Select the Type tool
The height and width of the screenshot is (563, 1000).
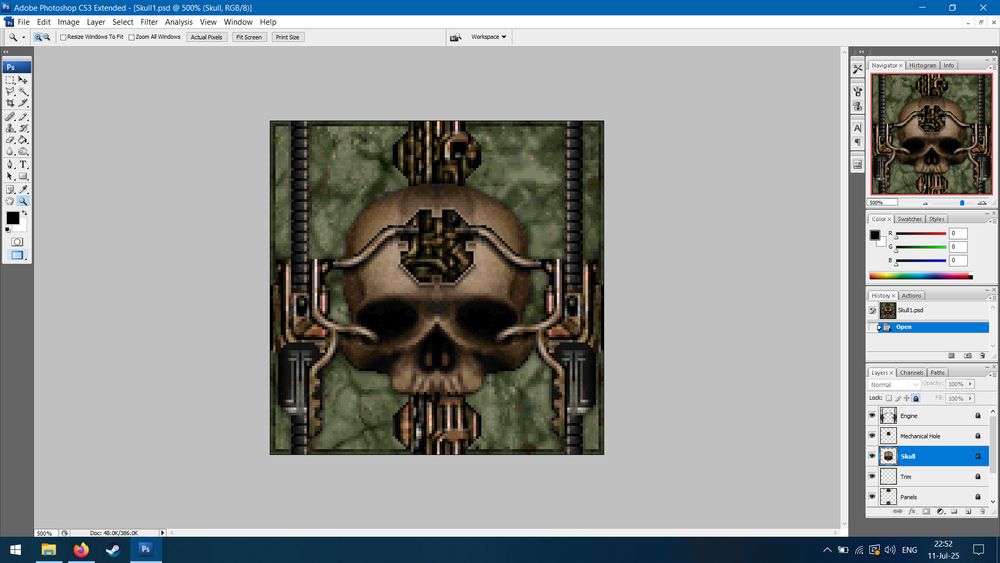23,165
